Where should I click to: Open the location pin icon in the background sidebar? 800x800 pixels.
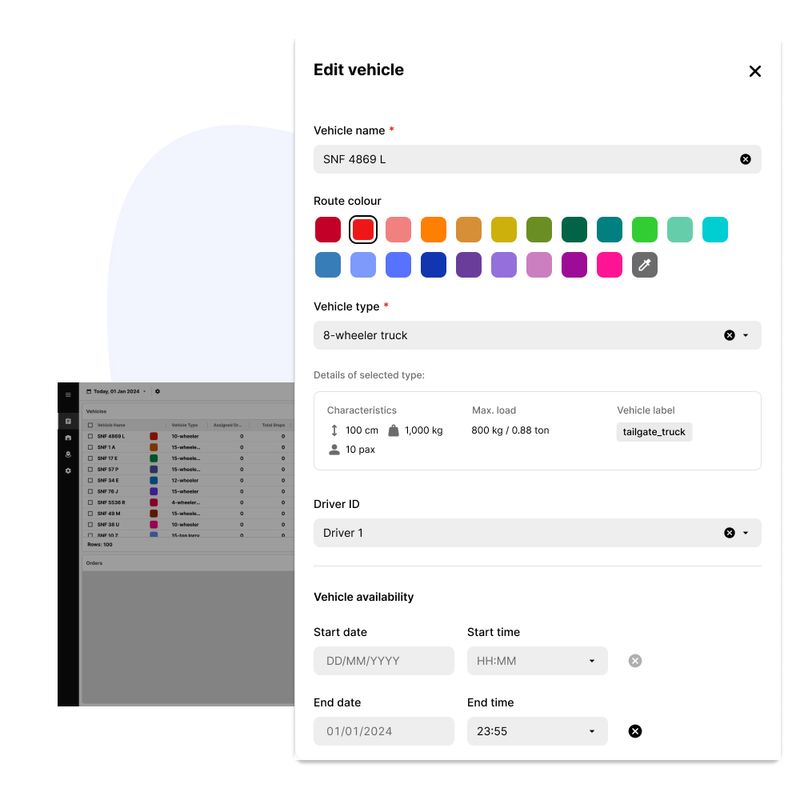click(x=68, y=454)
